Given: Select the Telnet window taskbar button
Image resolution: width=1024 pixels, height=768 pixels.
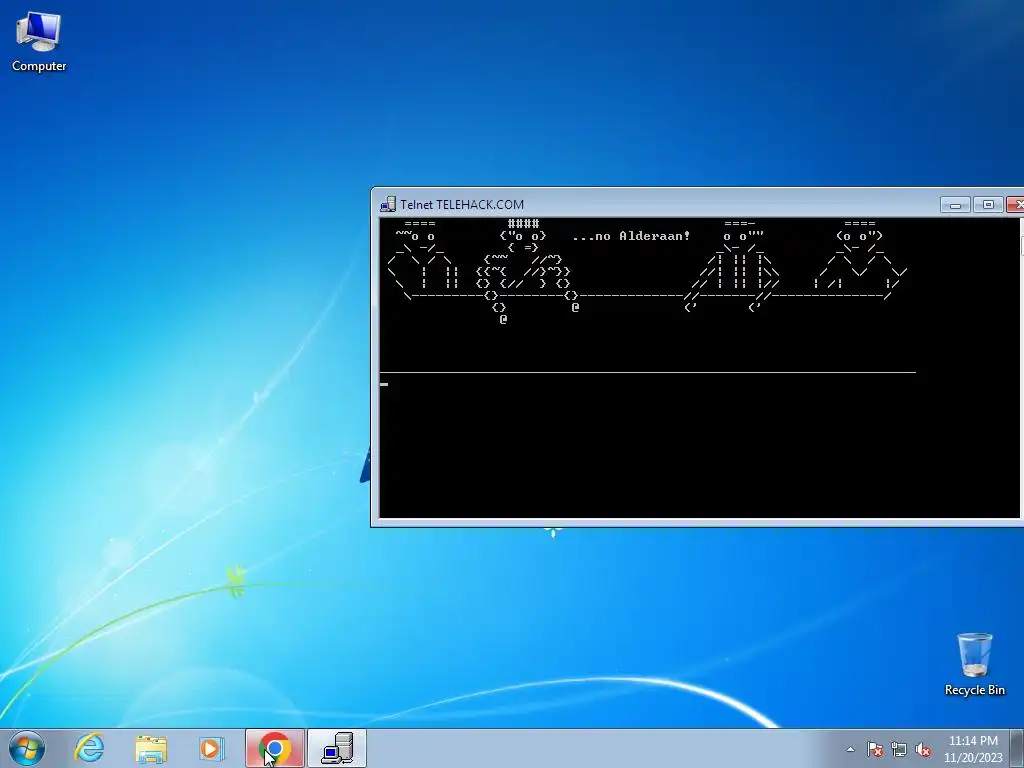Looking at the screenshot, I should pos(337,748).
